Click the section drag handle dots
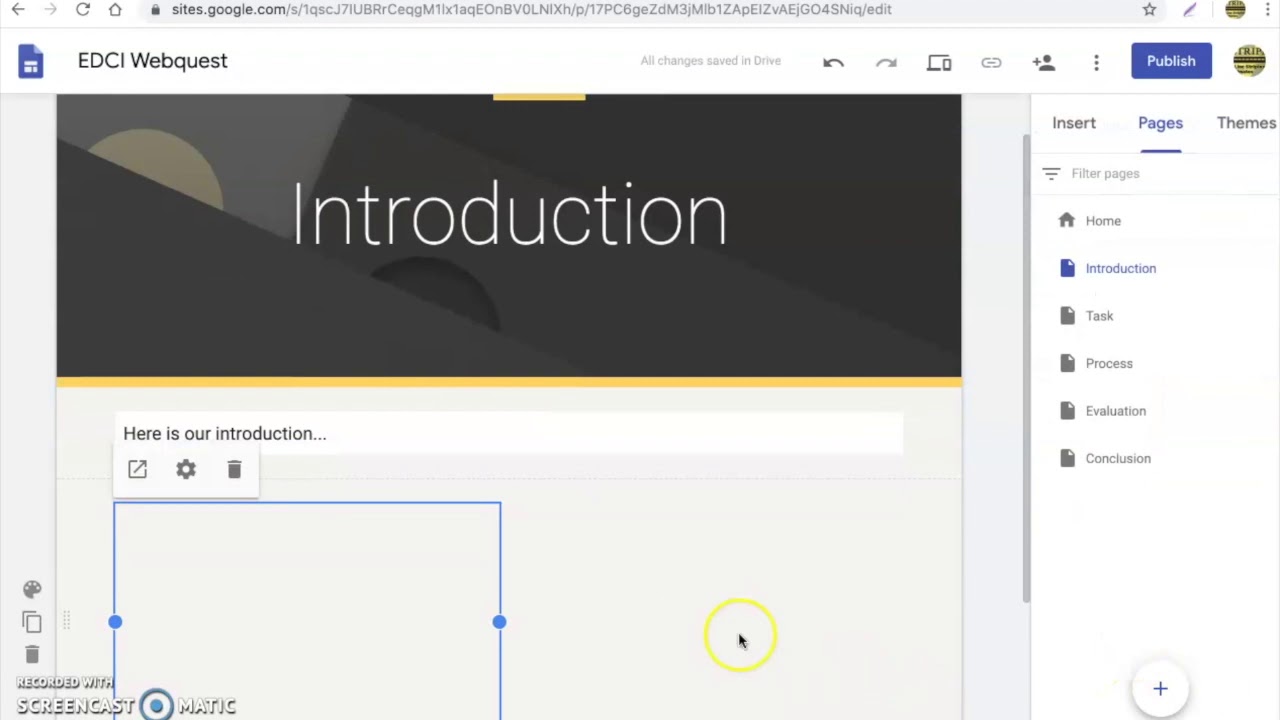This screenshot has width=1280, height=720. (67, 621)
